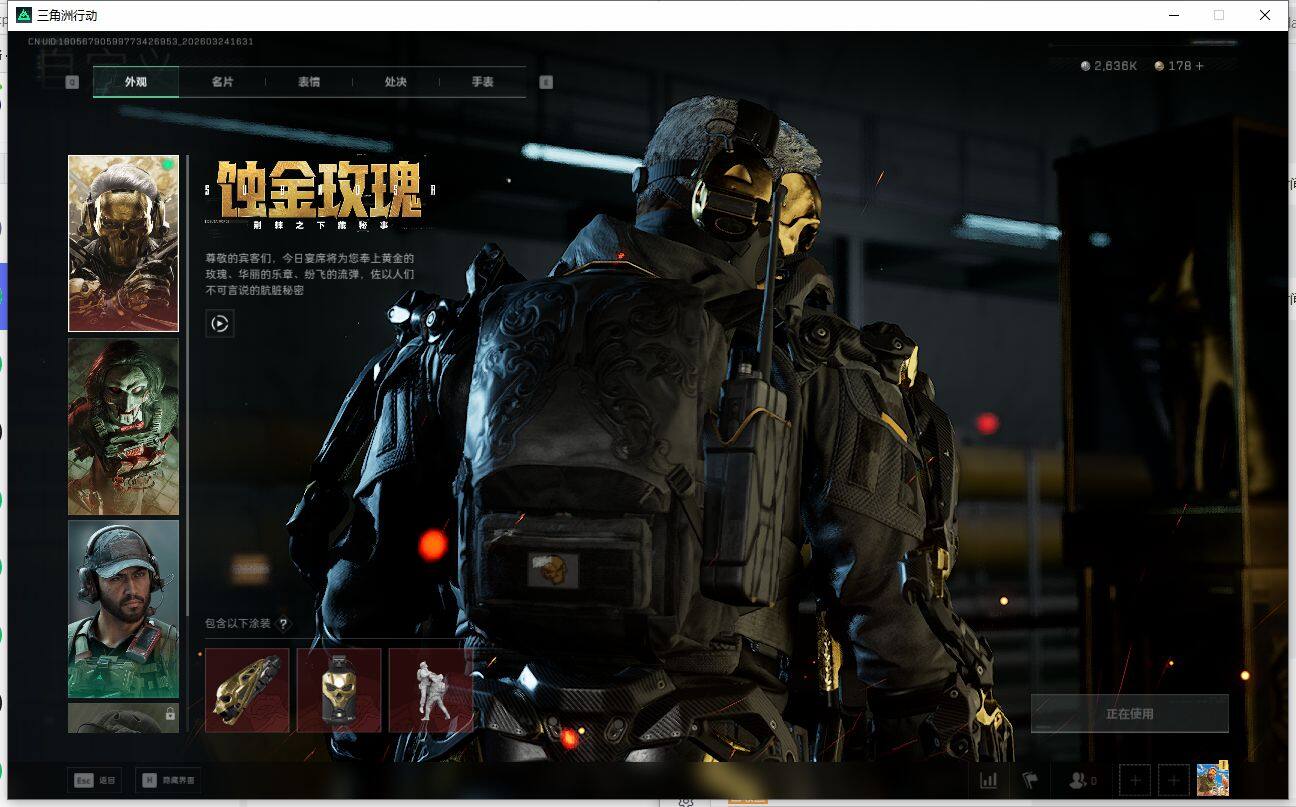Click the 三角洲行动 app icon in title bar
Image resolution: width=1296 pixels, height=807 pixels.
tap(25, 15)
